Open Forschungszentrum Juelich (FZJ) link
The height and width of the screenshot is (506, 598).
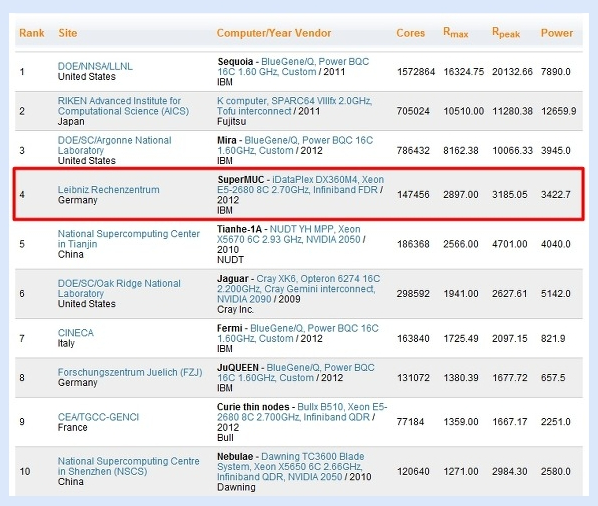pos(130,372)
